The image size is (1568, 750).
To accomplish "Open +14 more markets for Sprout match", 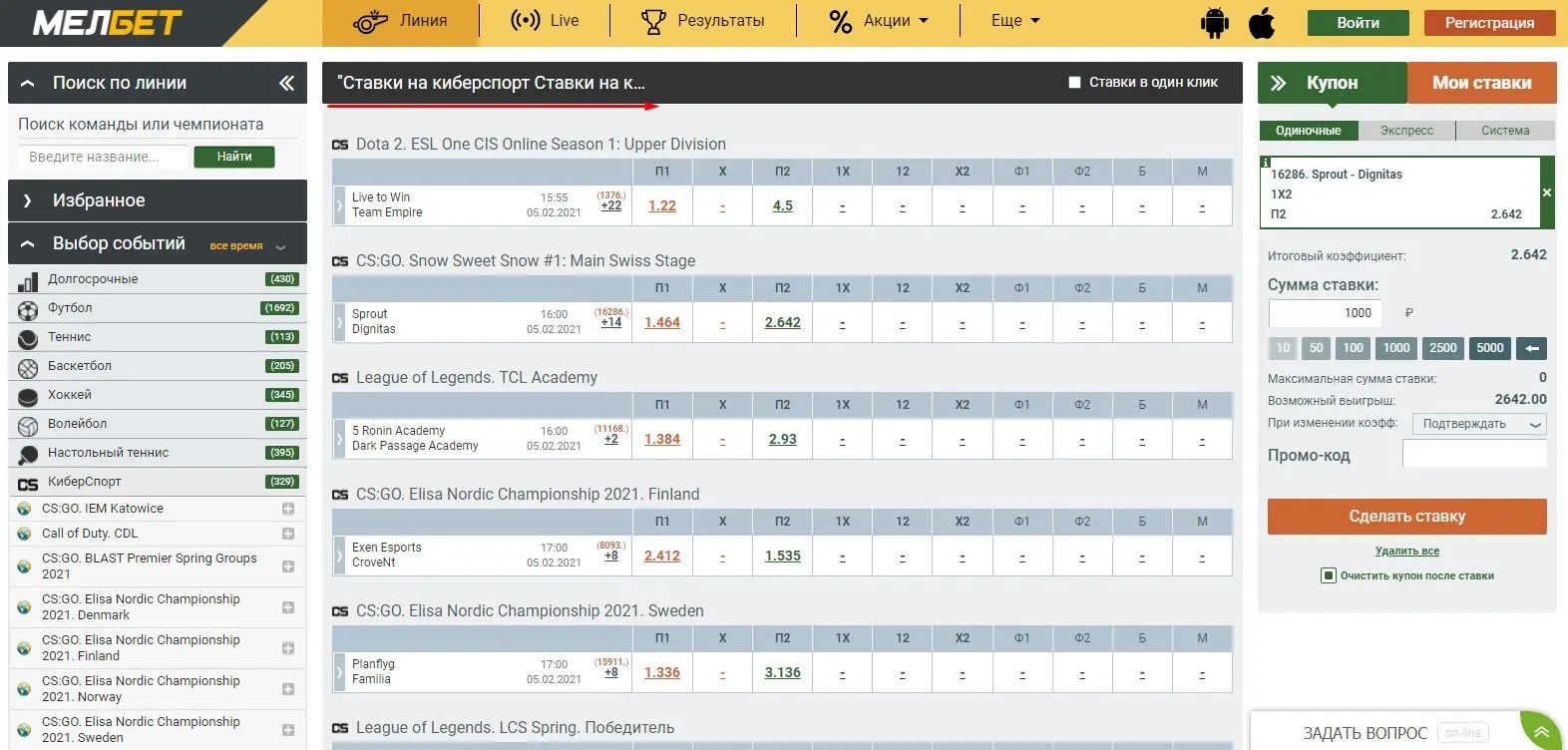I will 611,322.
